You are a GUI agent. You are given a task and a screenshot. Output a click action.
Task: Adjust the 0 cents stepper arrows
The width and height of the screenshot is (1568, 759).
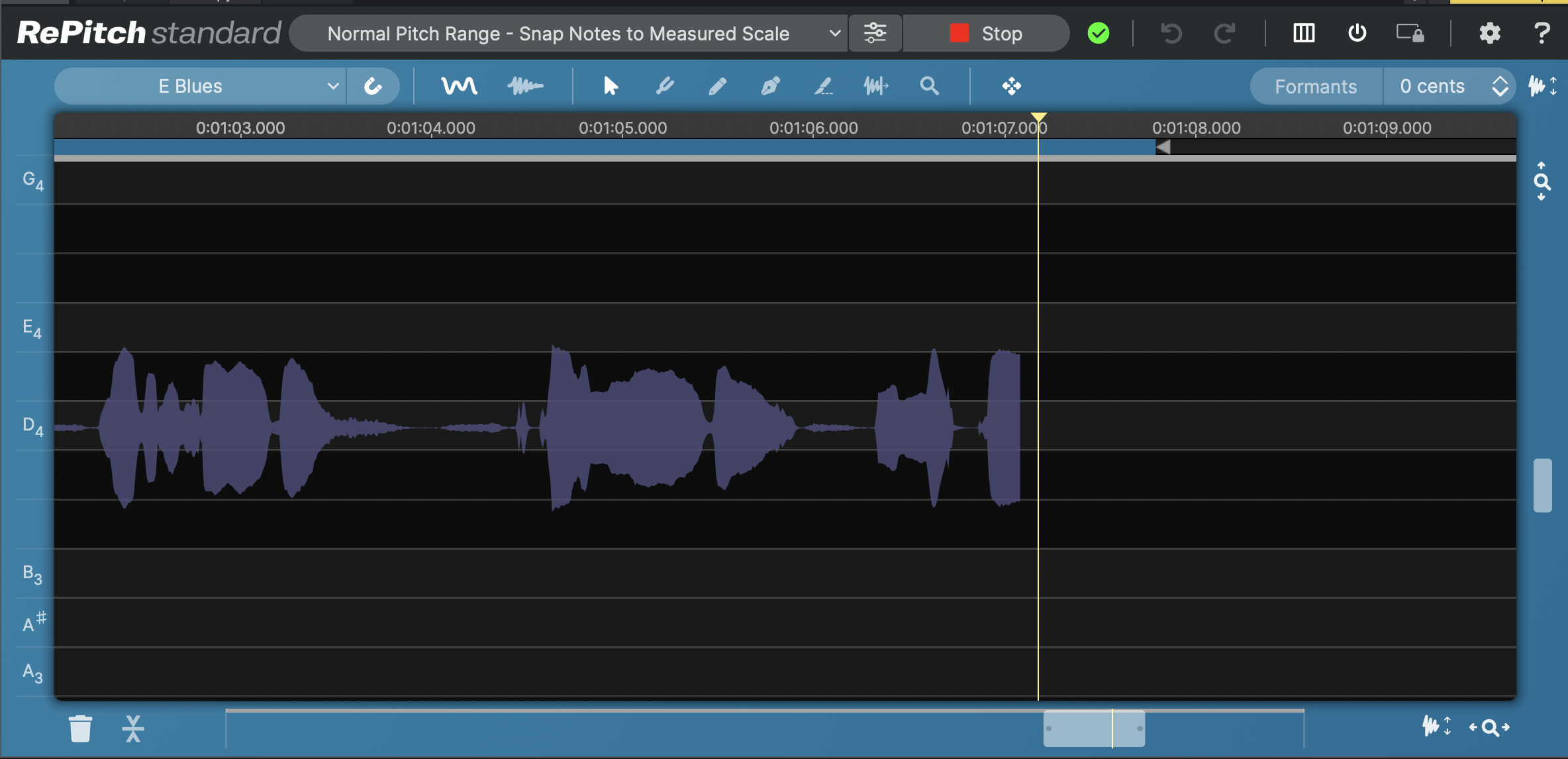tap(1500, 86)
